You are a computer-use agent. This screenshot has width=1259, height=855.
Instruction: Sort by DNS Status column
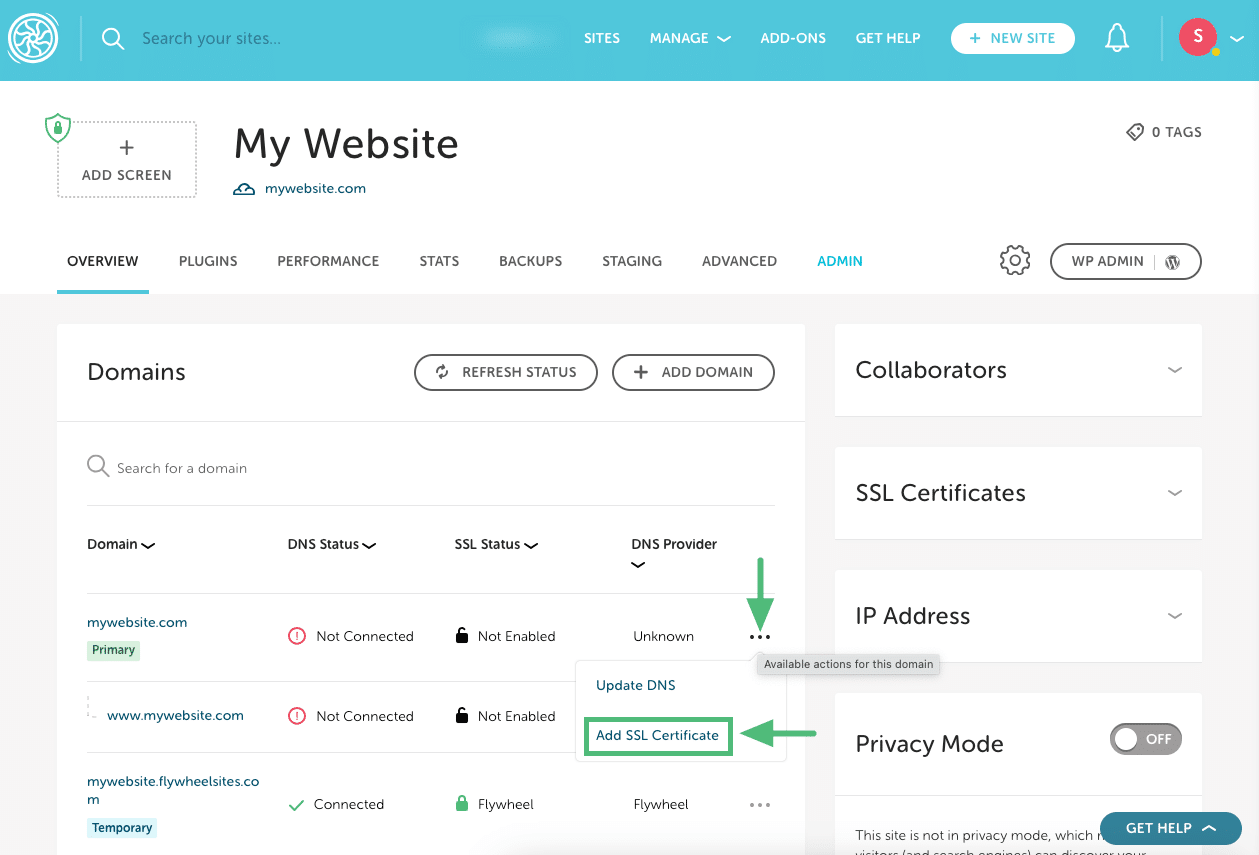(x=331, y=545)
